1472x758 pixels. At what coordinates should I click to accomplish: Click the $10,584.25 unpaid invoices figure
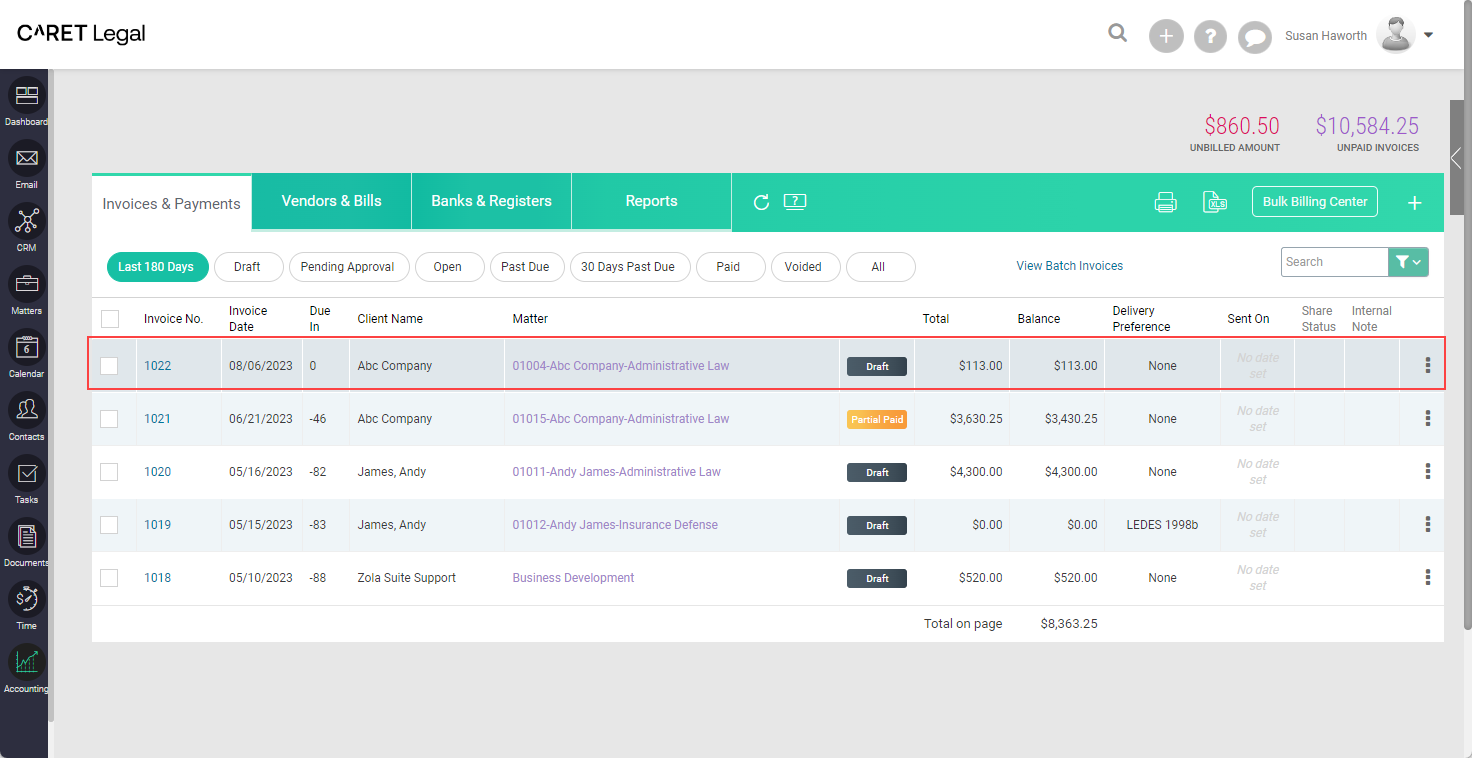pos(1367,126)
